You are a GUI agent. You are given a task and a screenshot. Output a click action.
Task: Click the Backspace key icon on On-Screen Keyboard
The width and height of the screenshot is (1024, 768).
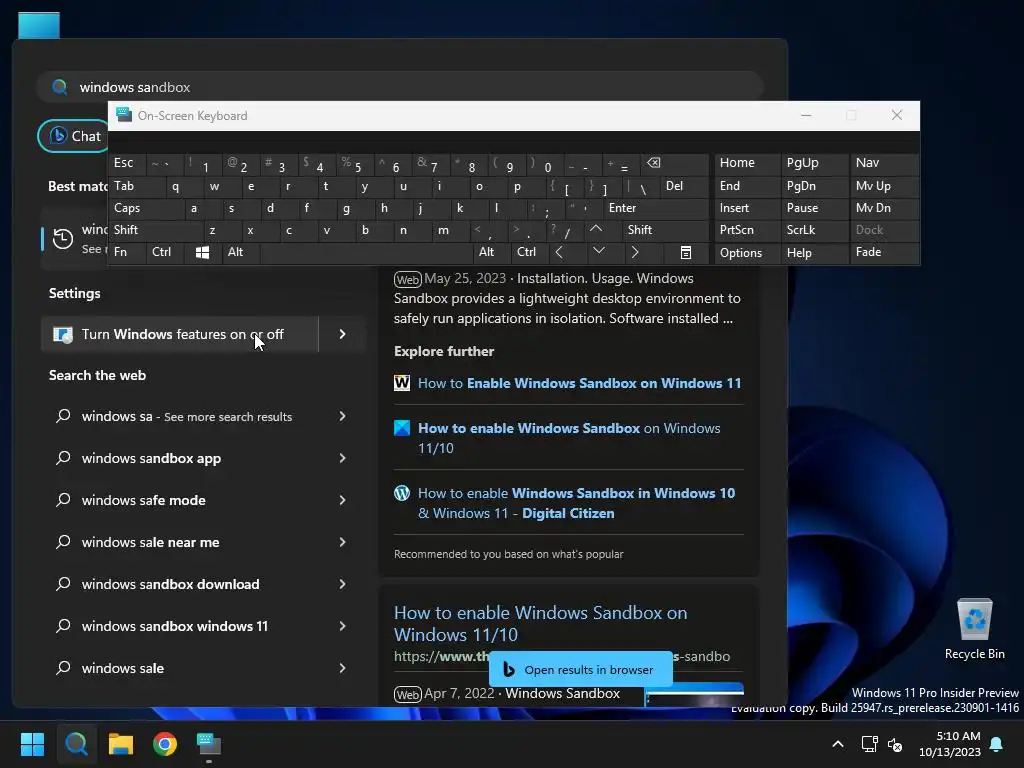pyautogui.click(x=654, y=163)
